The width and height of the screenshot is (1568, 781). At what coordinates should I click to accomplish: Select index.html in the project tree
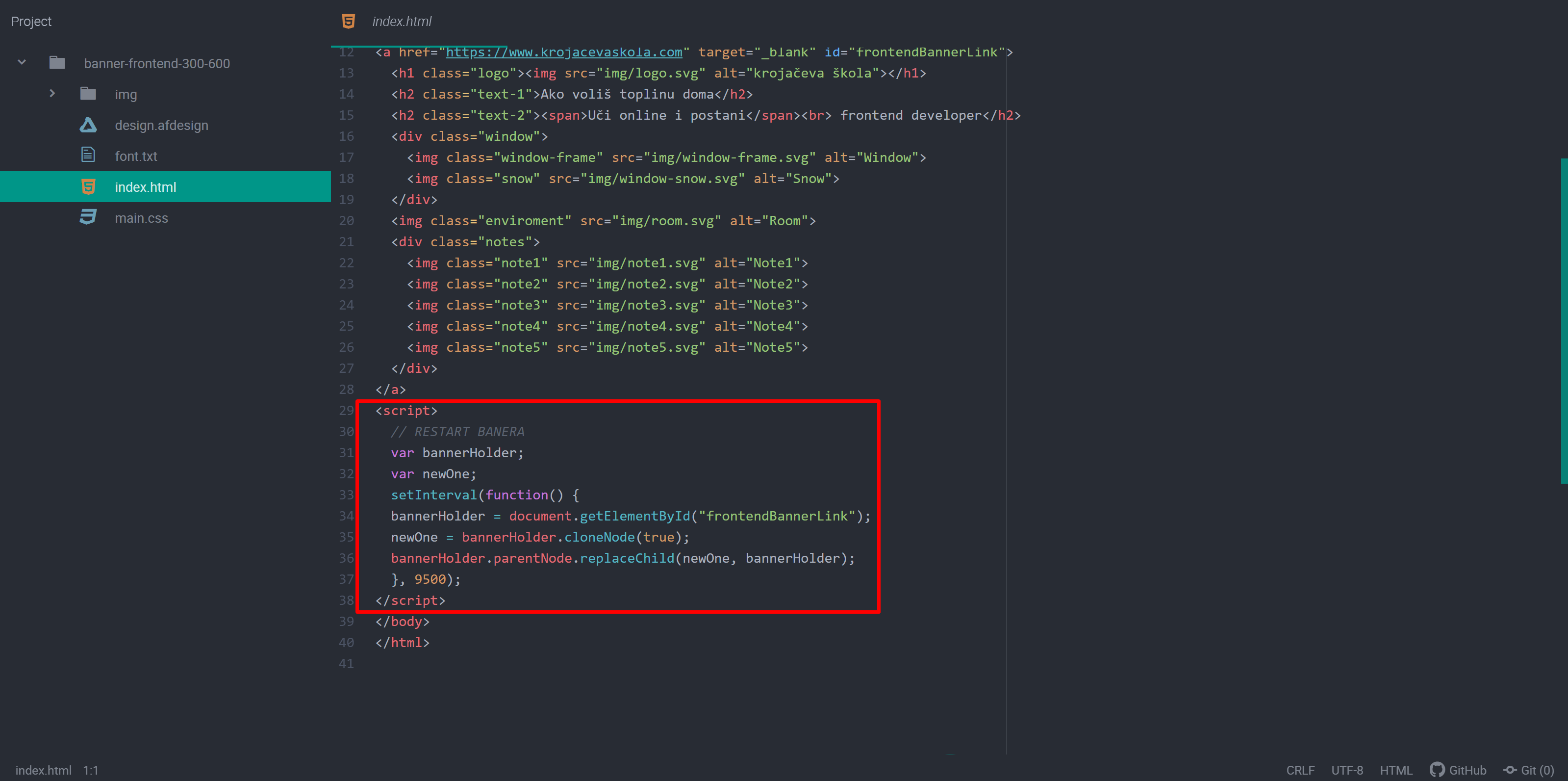tap(166, 186)
